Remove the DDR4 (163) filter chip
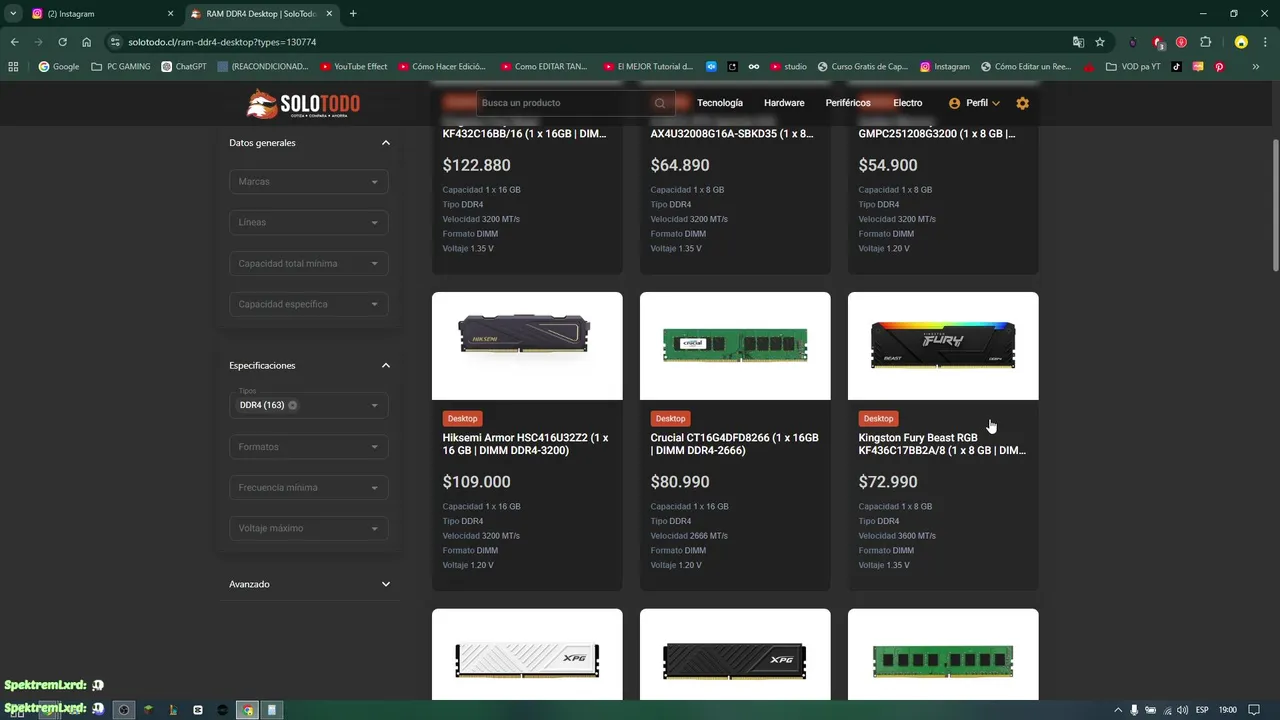The width and height of the screenshot is (1280, 720). point(293,405)
